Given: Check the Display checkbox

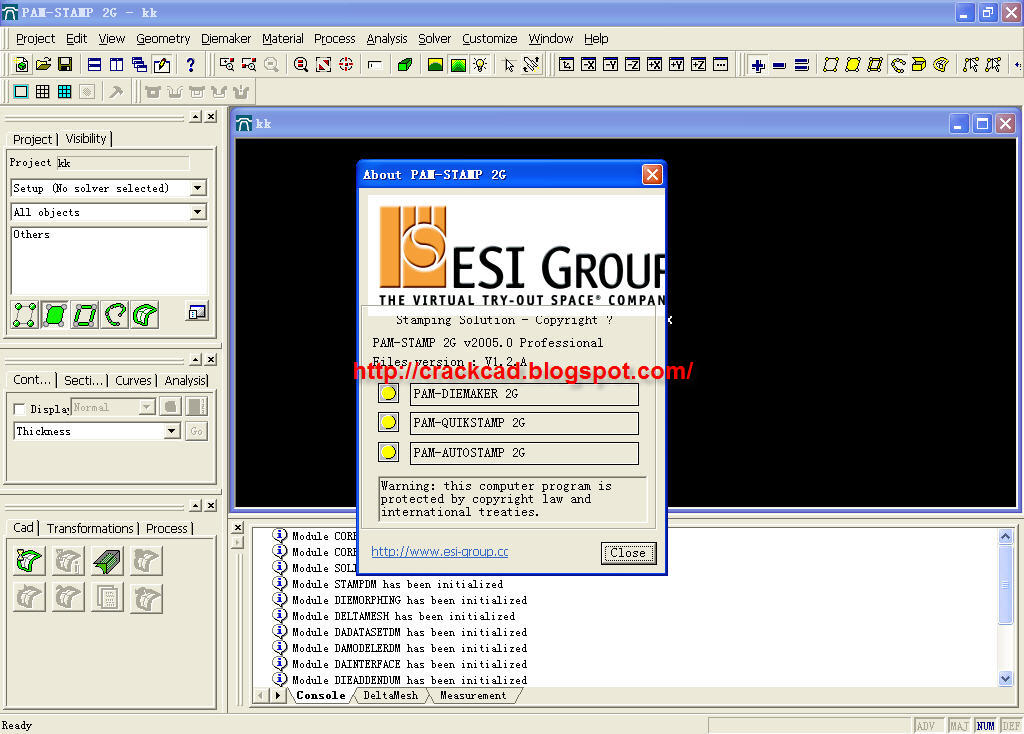Looking at the screenshot, I should pos(20,409).
